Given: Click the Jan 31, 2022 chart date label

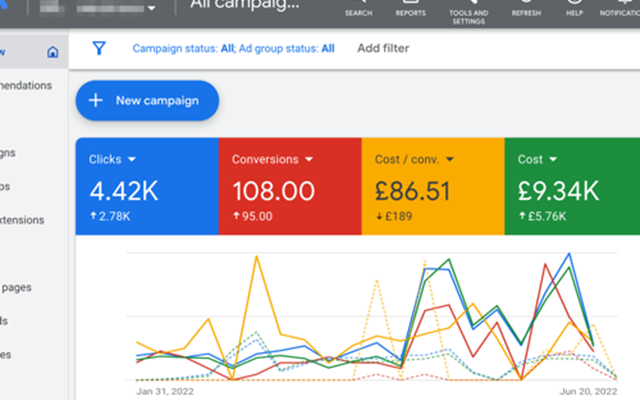Looking at the screenshot, I should coord(165,391).
